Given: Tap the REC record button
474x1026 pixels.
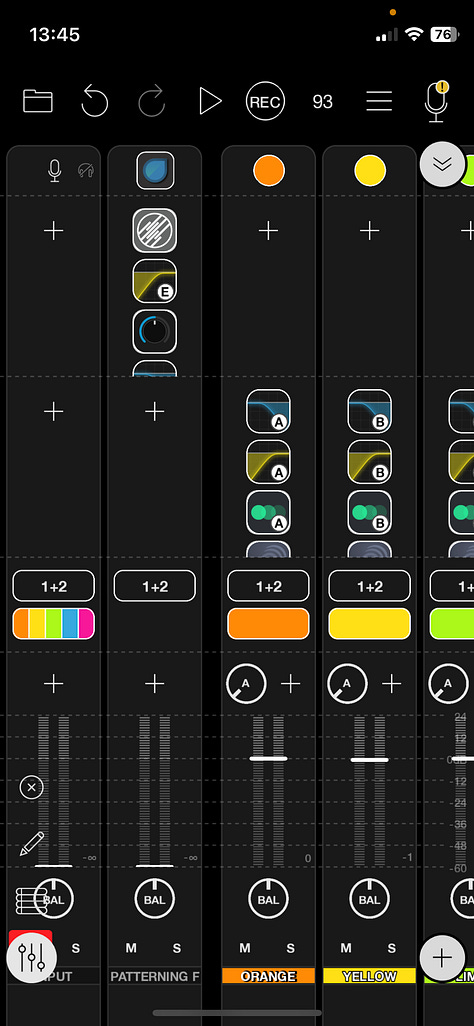Looking at the screenshot, I should point(266,101).
